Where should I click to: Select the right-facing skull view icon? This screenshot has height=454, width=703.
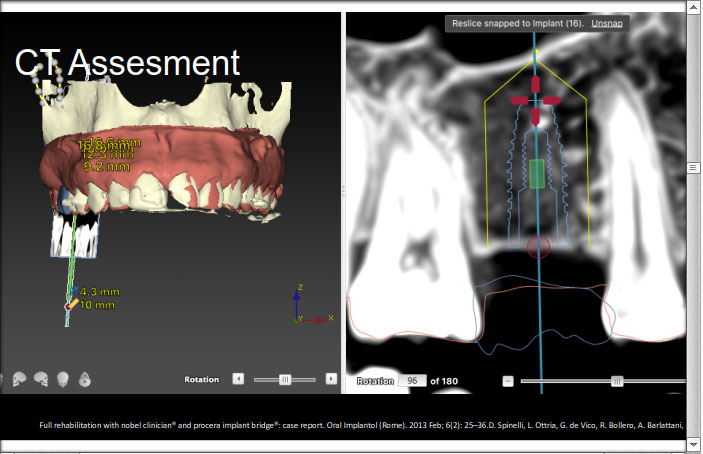(x=41, y=379)
